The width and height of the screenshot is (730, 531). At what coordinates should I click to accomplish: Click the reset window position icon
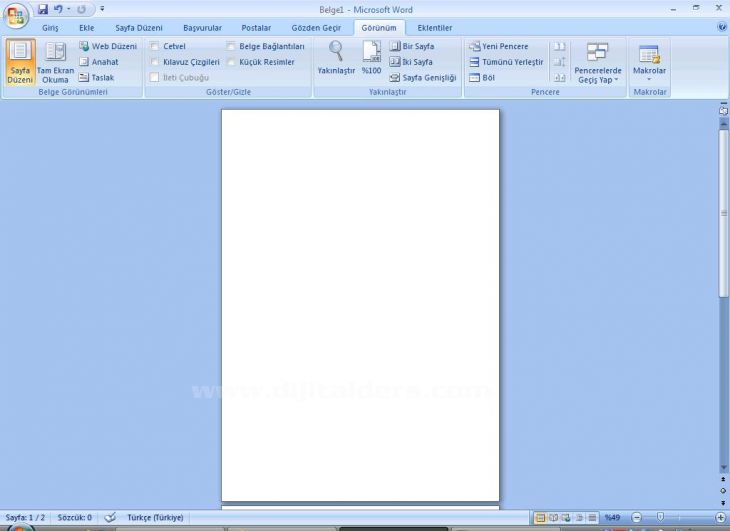tap(560, 78)
